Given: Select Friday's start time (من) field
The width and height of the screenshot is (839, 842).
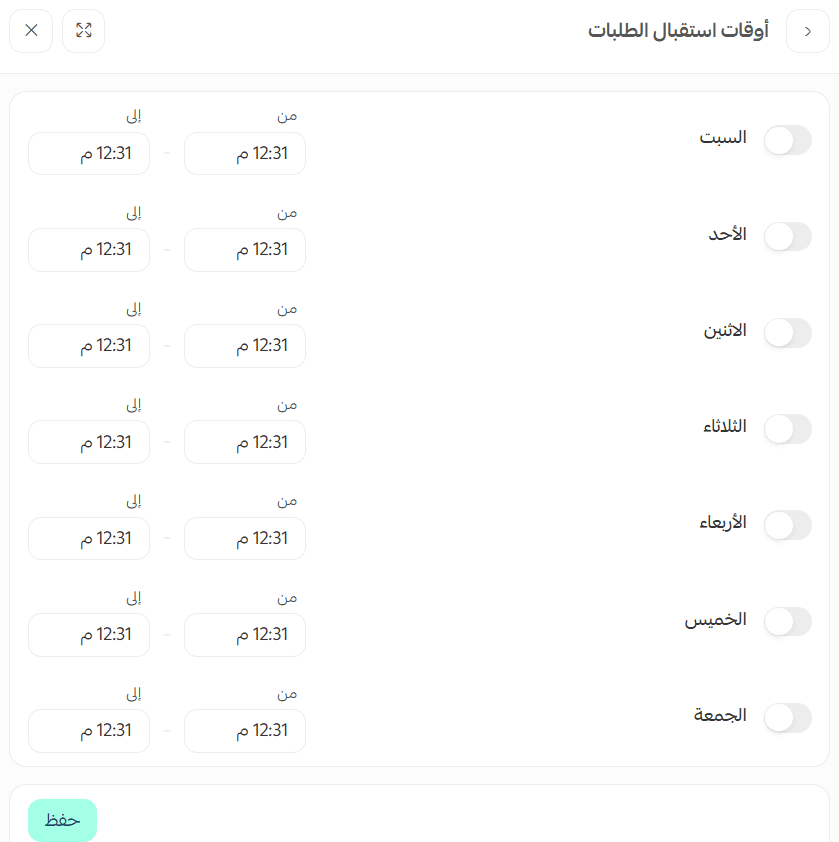Looking at the screenshot, I should (245, 730).
